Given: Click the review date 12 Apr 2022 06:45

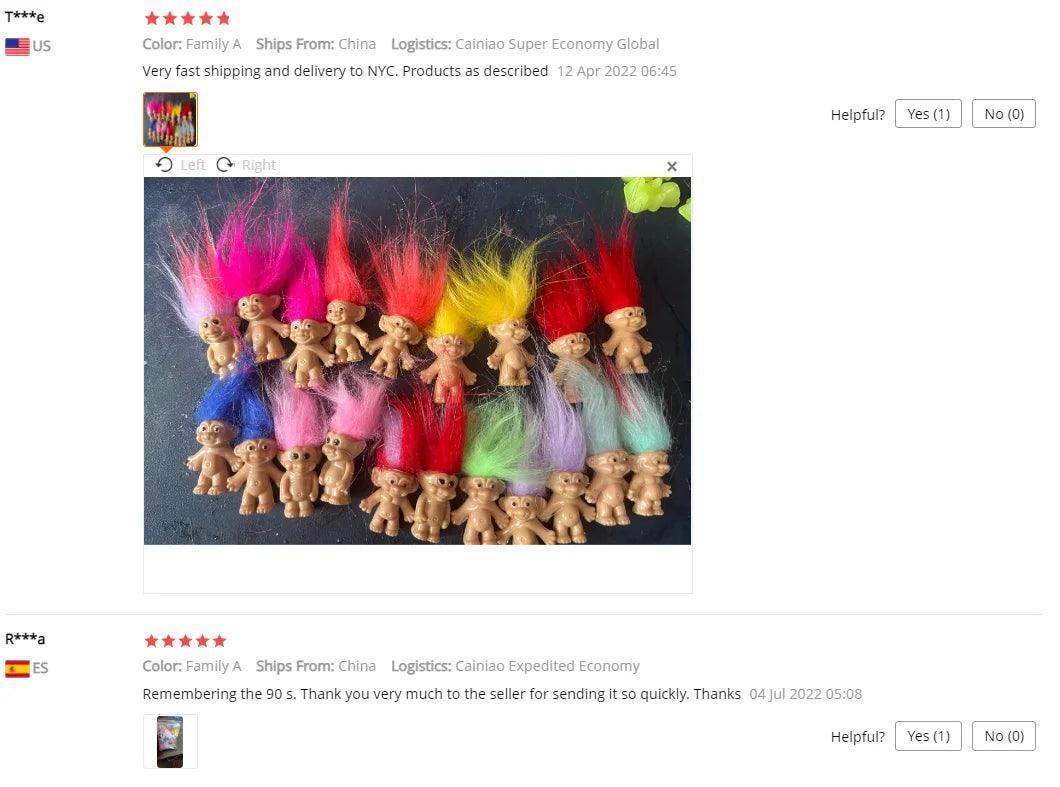Looking at the screenshot, I should [x=617, y=71].
